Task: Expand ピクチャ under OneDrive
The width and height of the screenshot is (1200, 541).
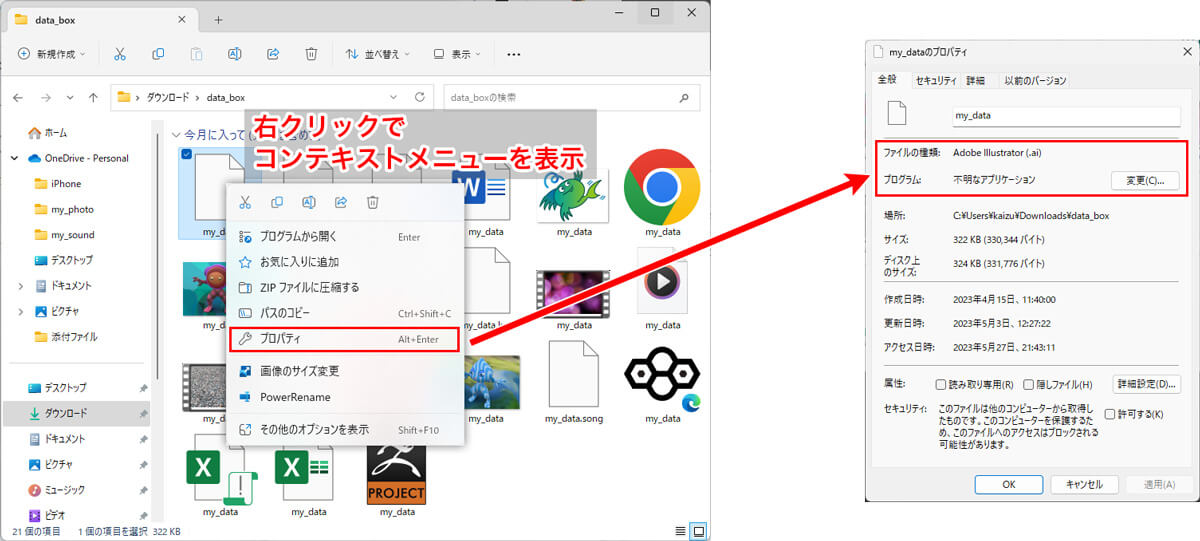Action: [x=21, y=312]
